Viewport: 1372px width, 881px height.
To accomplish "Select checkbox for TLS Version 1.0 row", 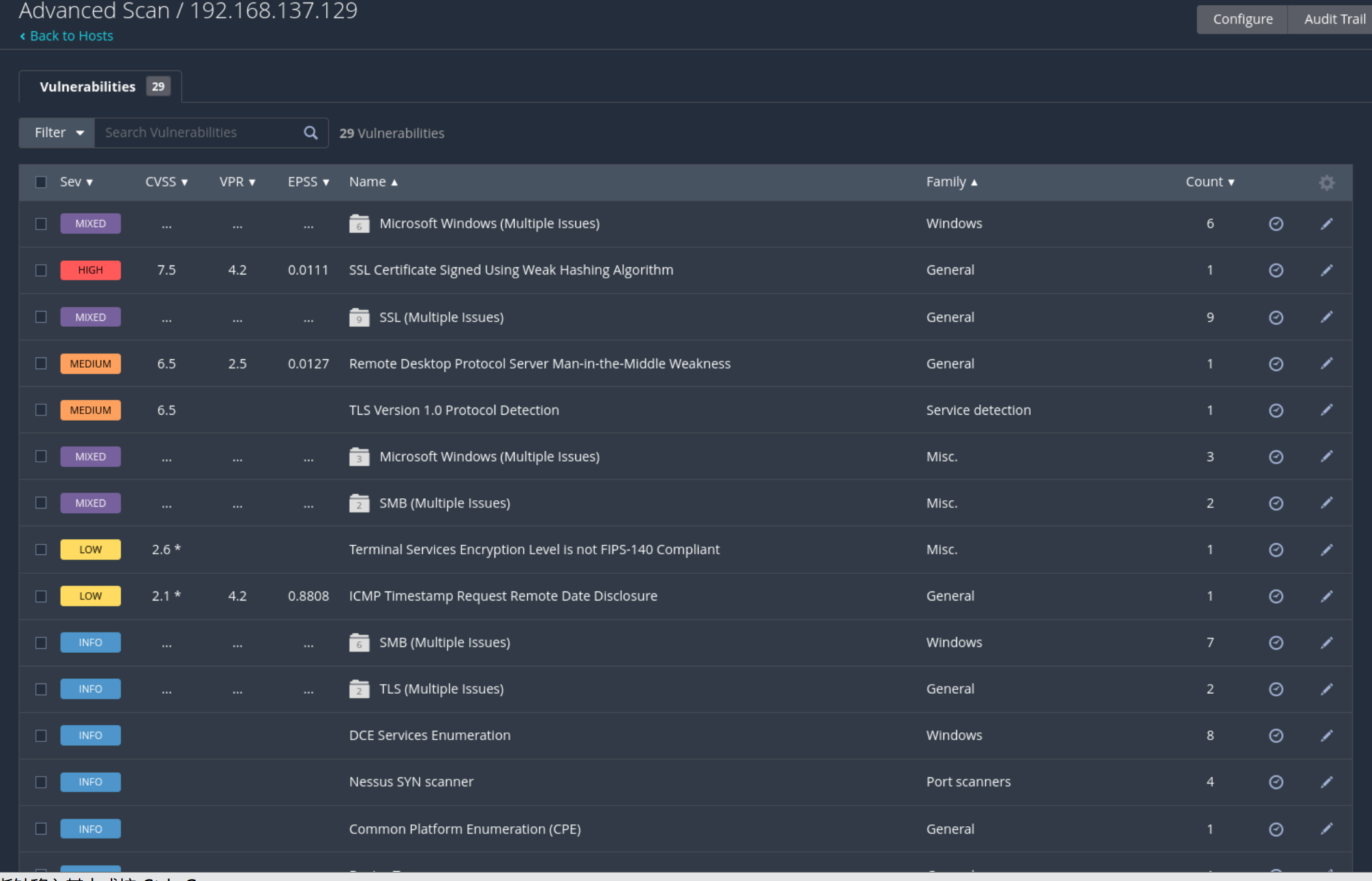I will [x=41, y=410].
